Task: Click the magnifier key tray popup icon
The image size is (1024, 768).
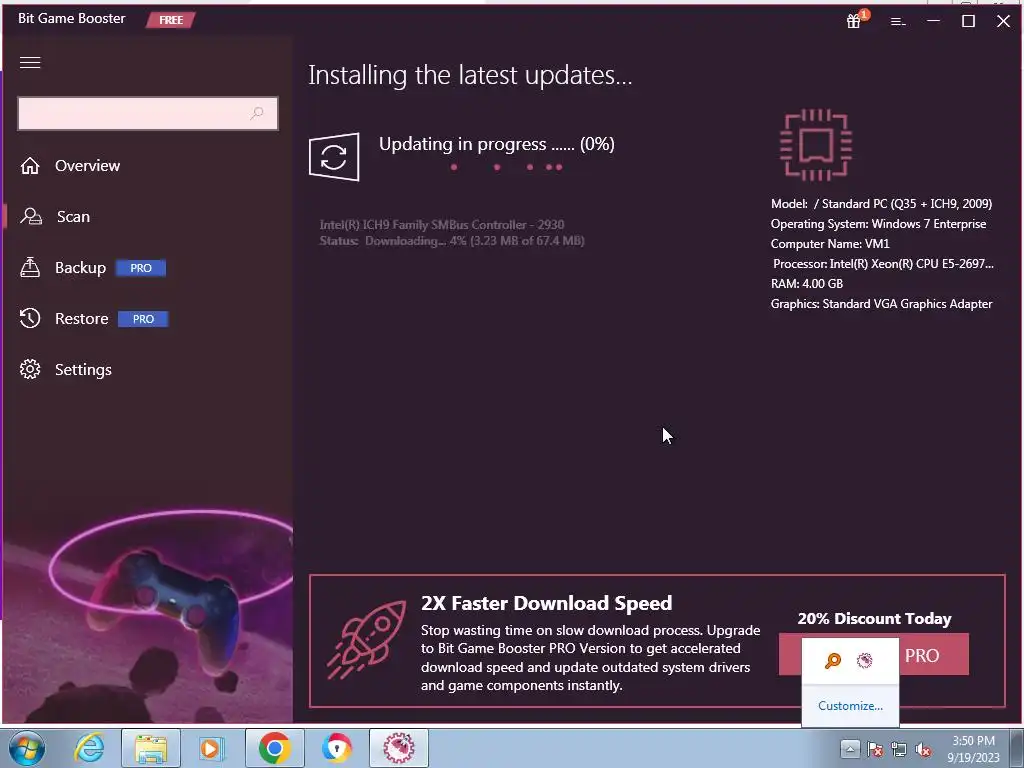Action: (833, 661)
